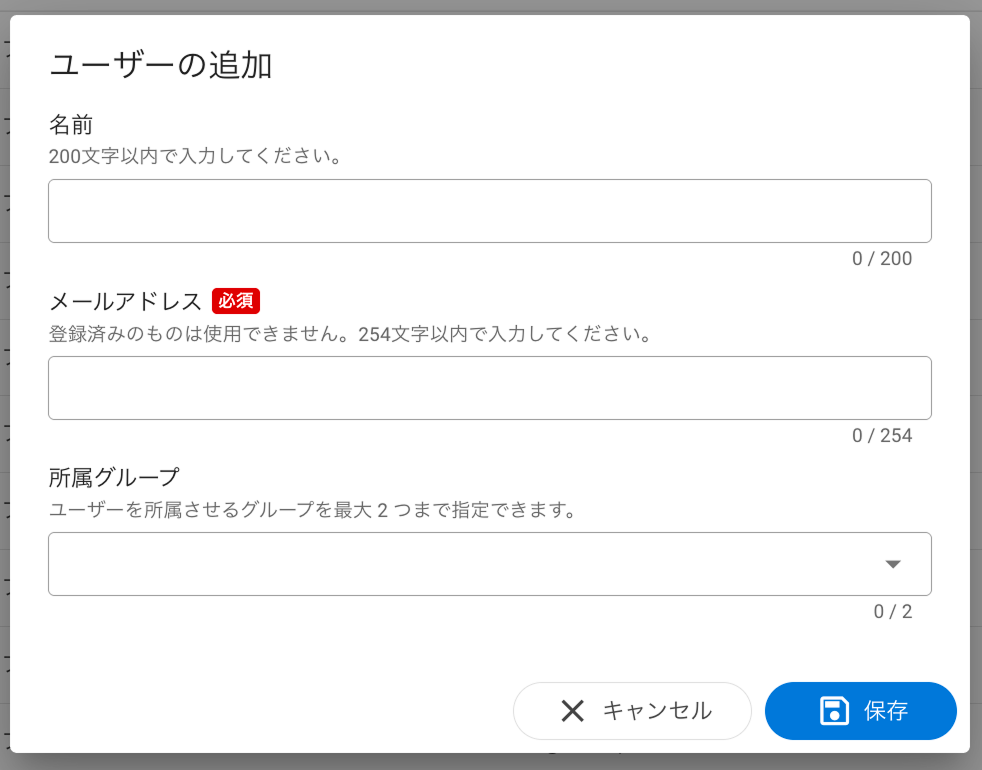Open the 所属グループ selection box

(460, 564)
